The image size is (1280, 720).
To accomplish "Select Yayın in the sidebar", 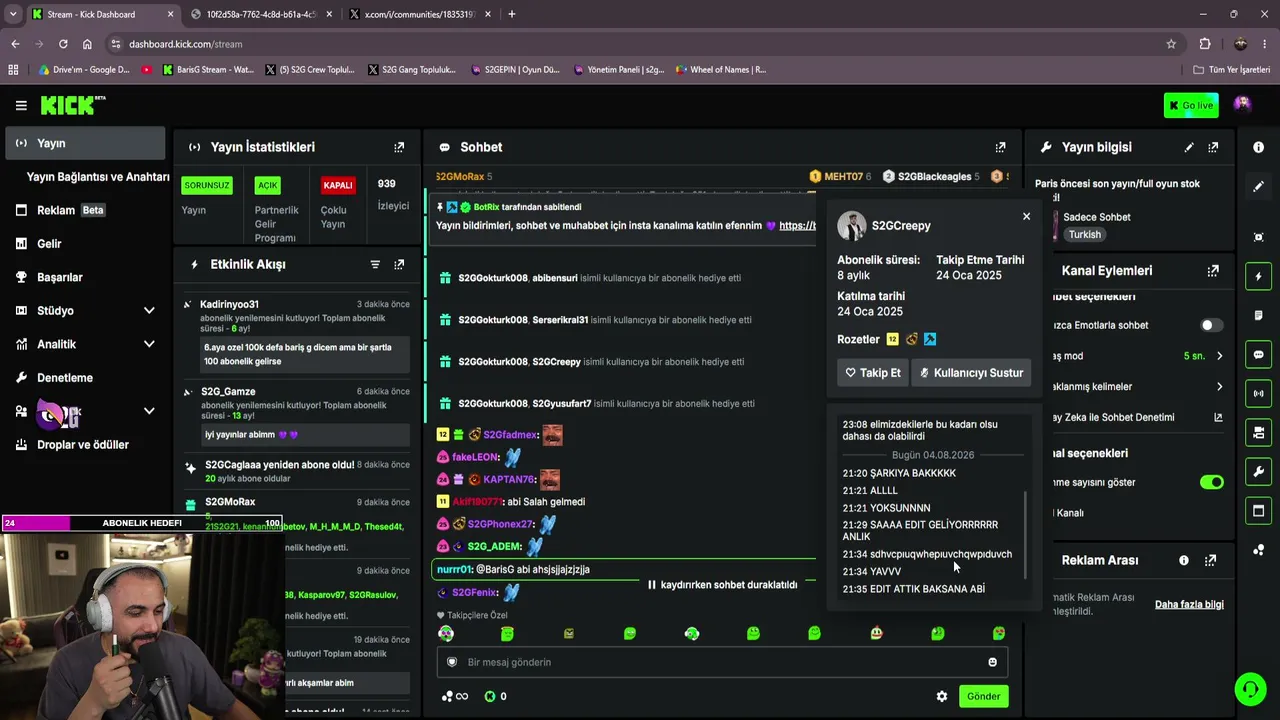I will [85, 143].
